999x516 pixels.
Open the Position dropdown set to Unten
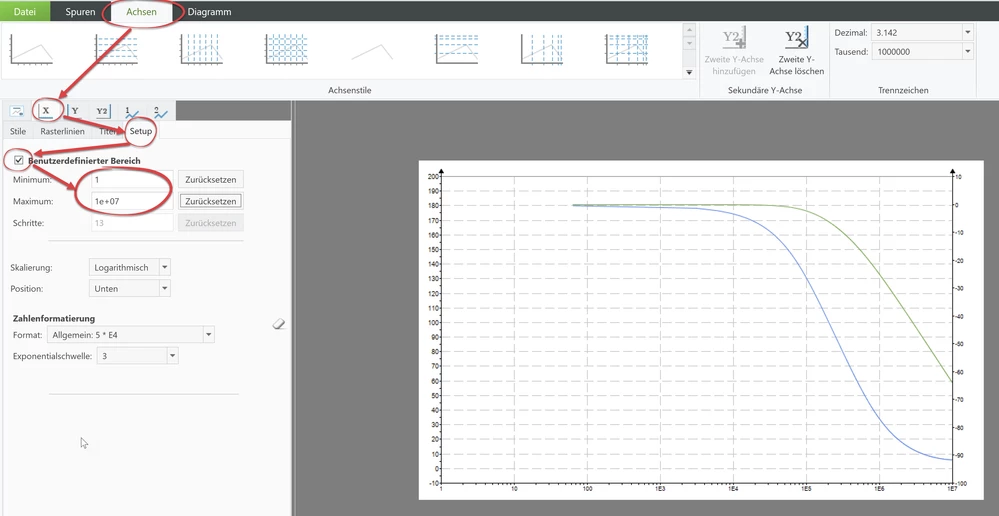pyautogui.click(x=130, y=289)
